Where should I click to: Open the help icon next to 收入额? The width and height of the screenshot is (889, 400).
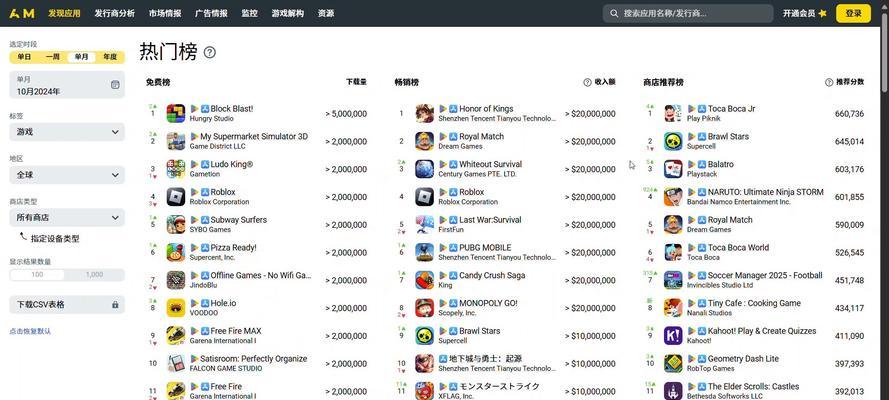[x=587, y=82]
